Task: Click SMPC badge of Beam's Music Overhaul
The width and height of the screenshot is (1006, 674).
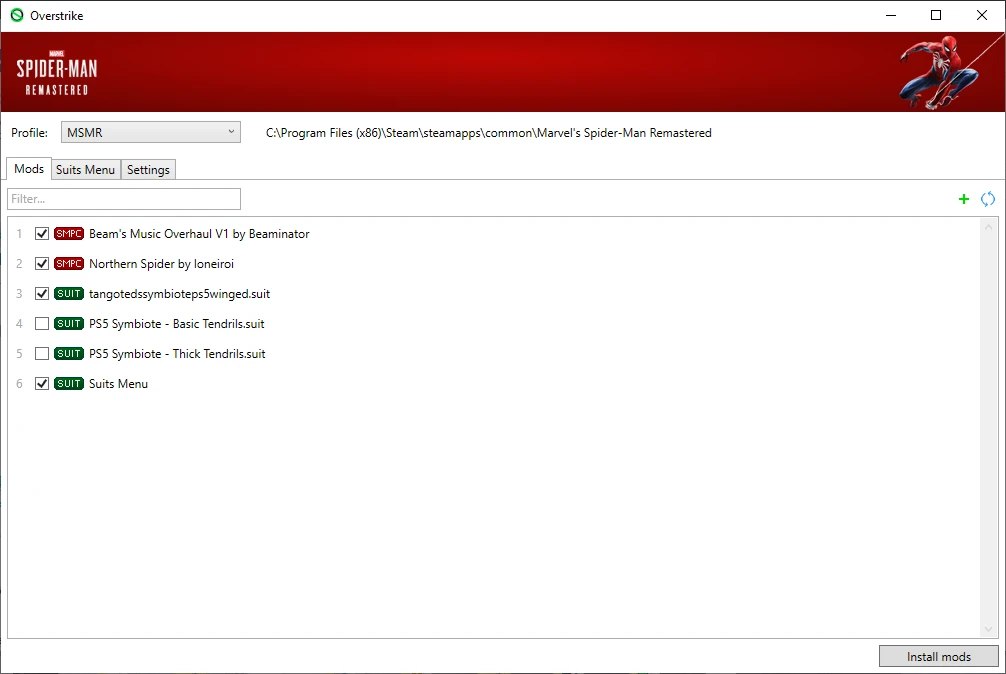Action: pyautogui.click(x=69, y=233)
